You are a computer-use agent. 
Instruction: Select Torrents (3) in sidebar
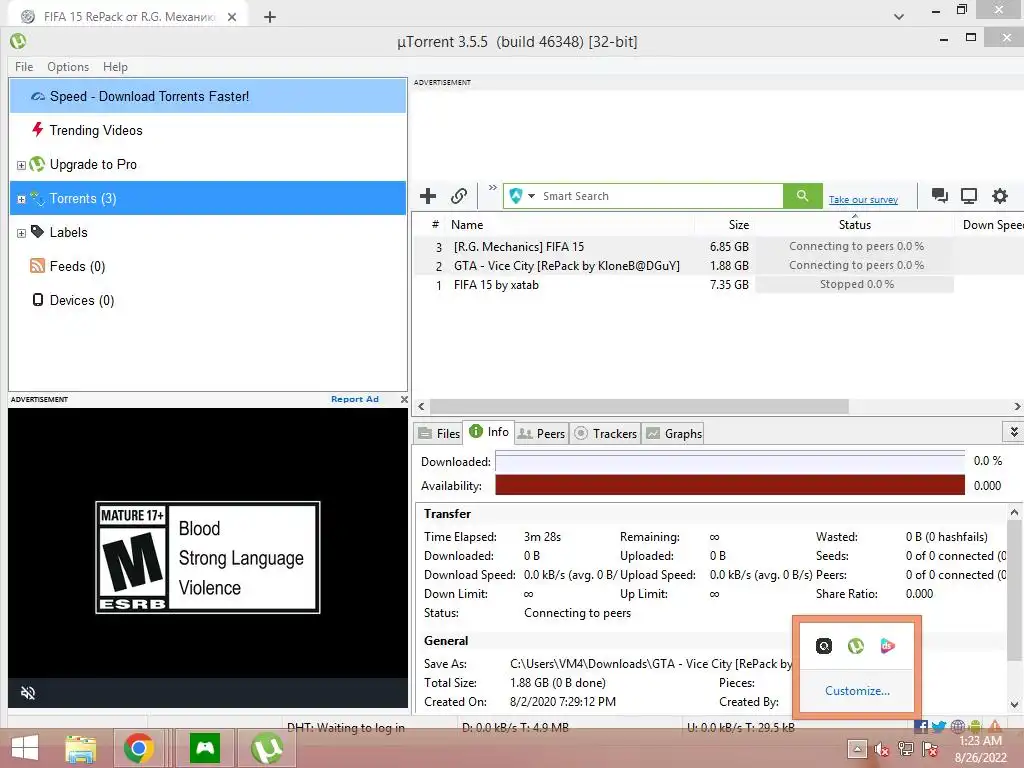point(208,198)
